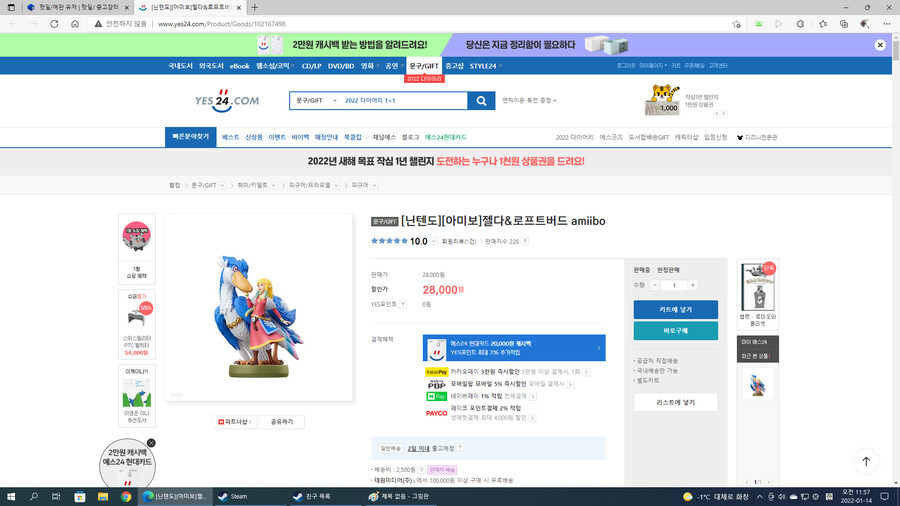900x506 pixels.
Task: Show the tiger banner previous arrow
Action: pyautogui.click(x=716, y=114)
